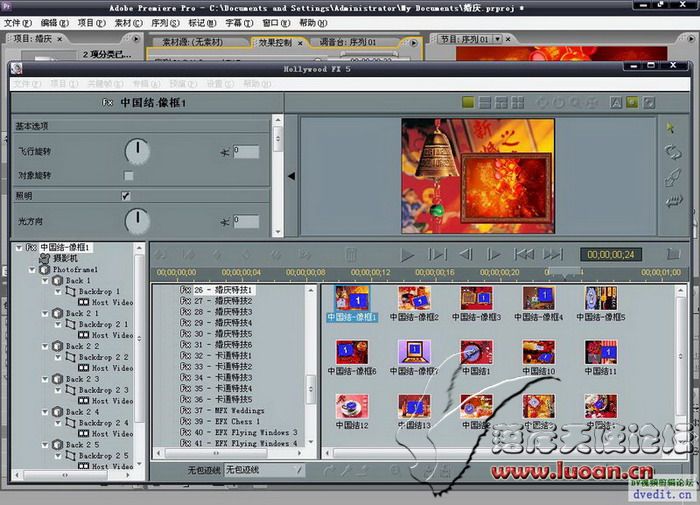
Task: Step forward one frame
Action: (493, 255)
